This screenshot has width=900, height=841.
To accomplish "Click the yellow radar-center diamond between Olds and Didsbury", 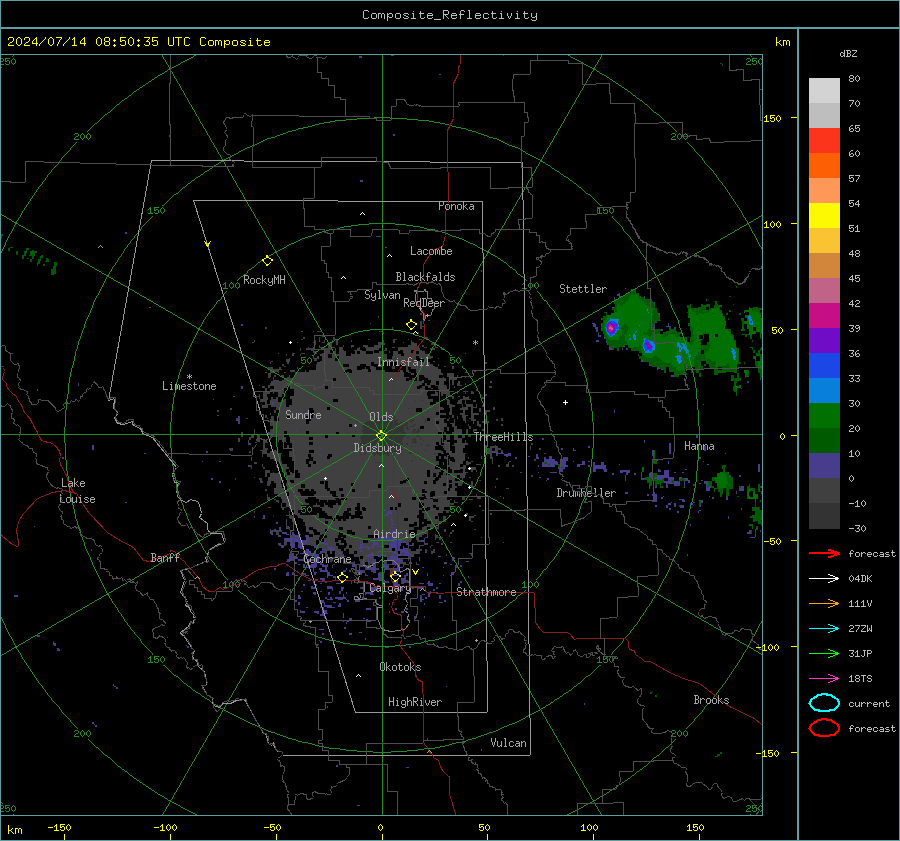I will (x=382, y=436).
